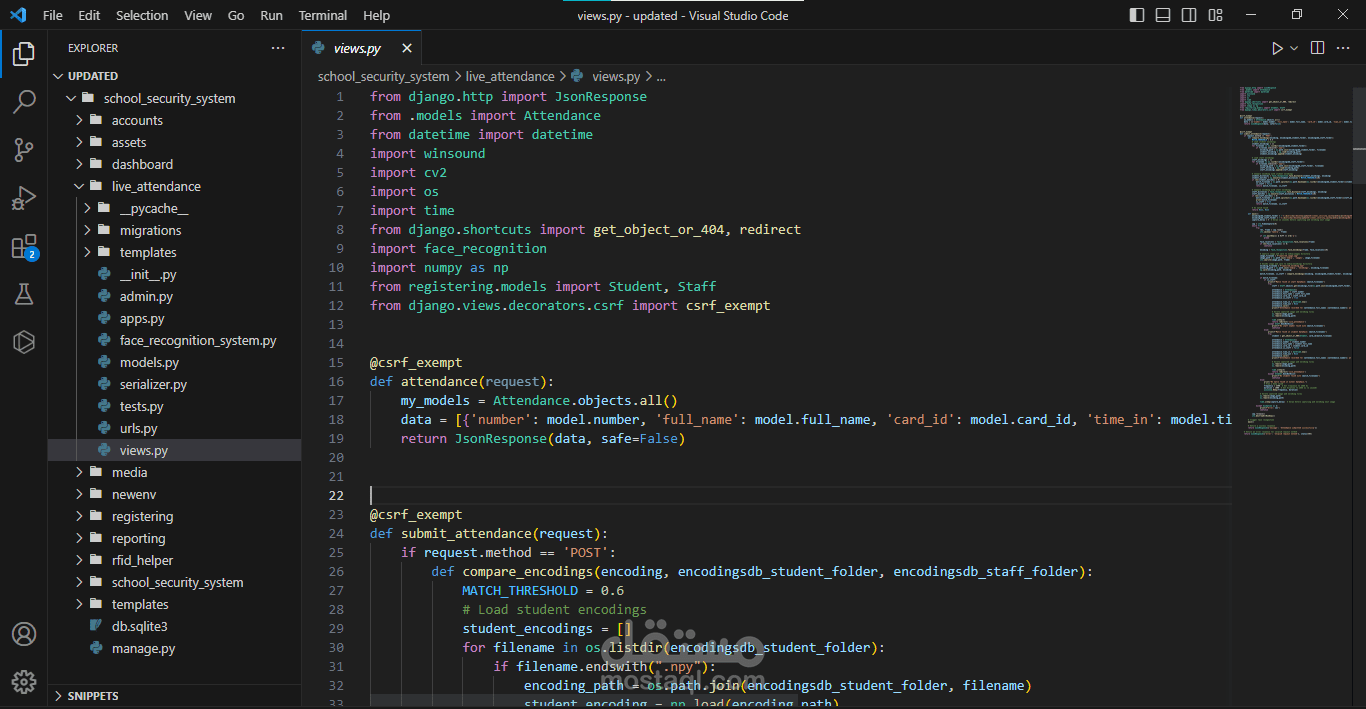This screenshot has height=709, width=1366.
Task: Click the icon below the Testing flask
Action: coord(24,343)
